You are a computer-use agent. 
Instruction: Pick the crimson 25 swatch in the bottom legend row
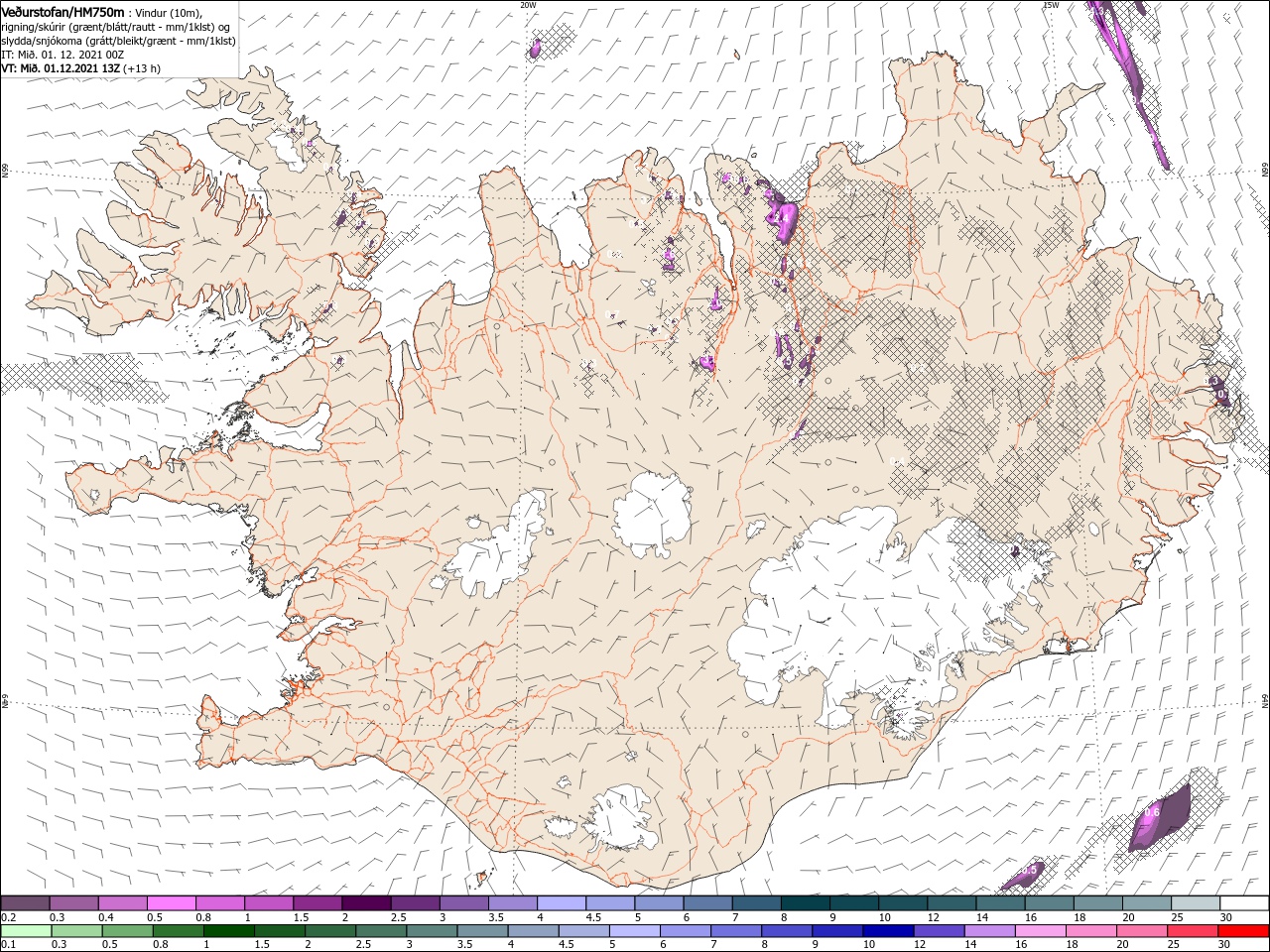click(x=1192, y=931)
